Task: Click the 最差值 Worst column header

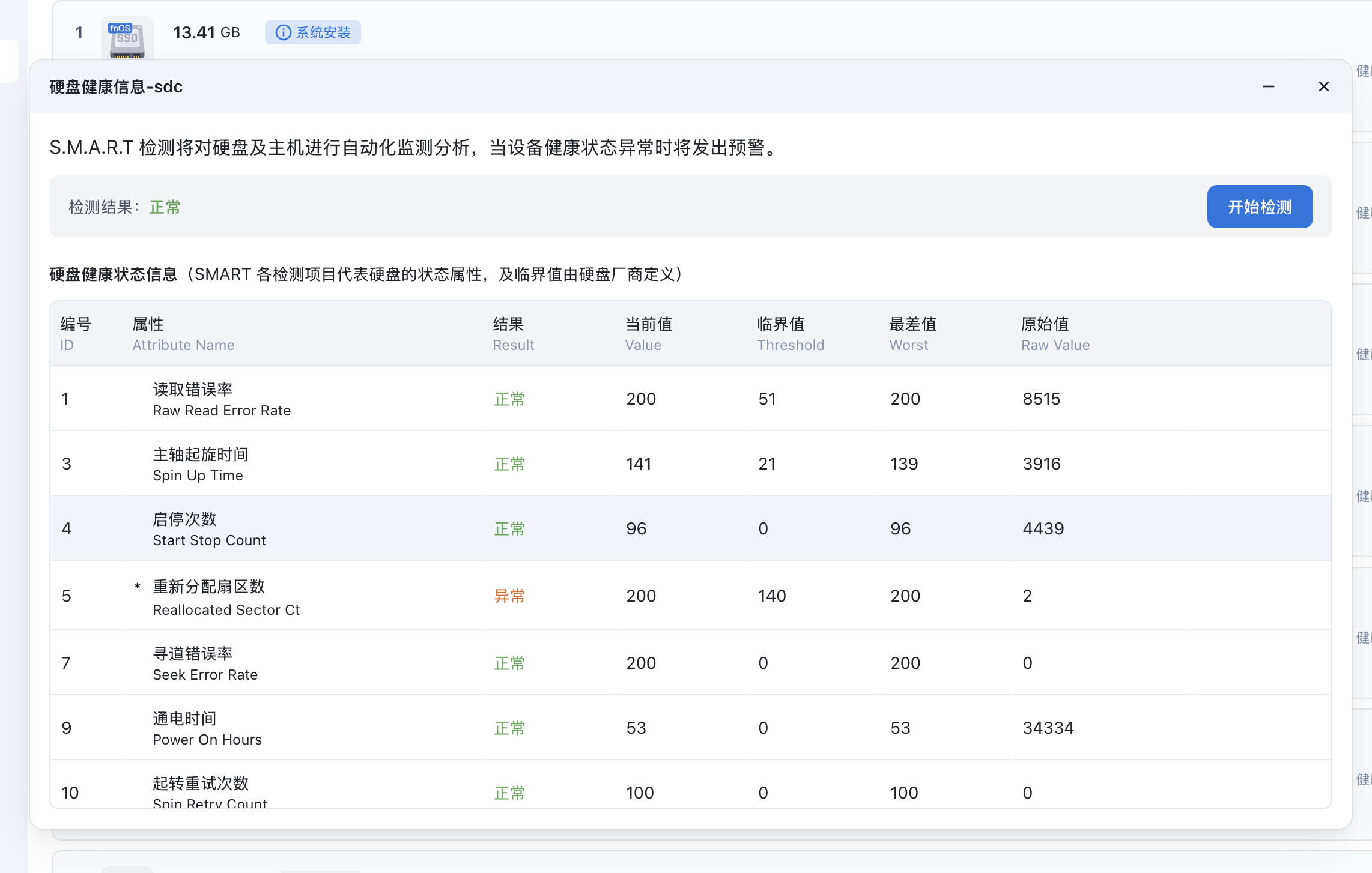Action: [x=913, y=334]
